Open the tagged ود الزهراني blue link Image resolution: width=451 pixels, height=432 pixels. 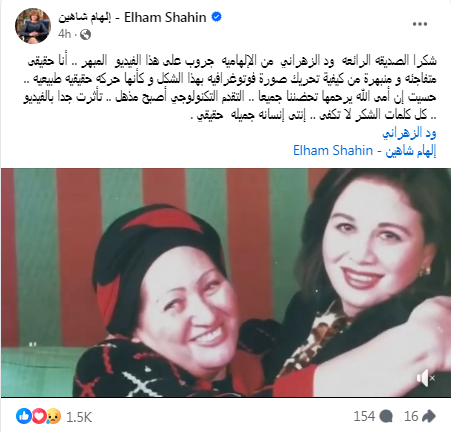(409, 133)
